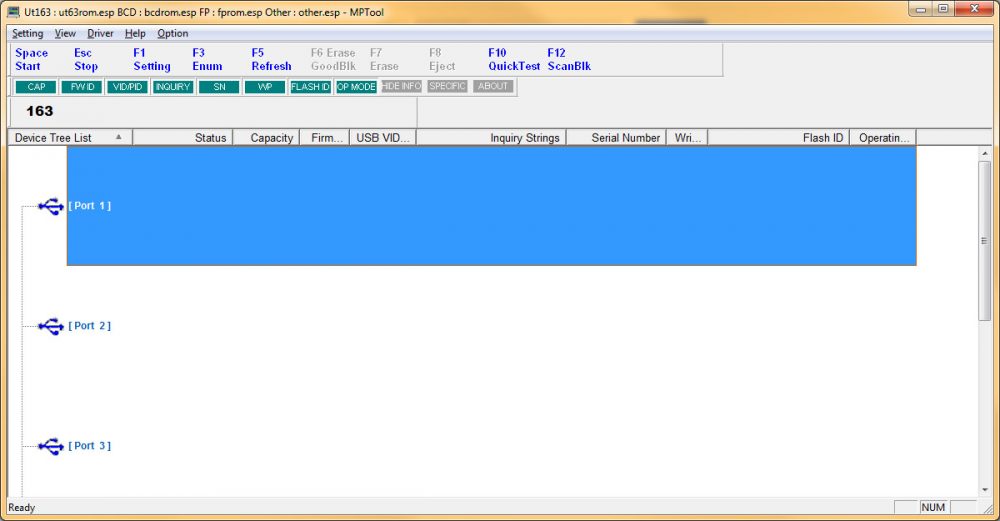Select the Port 2 tree item label
Image resolution: width=1000 pixels, height=521 pixels.
point(90,326)
